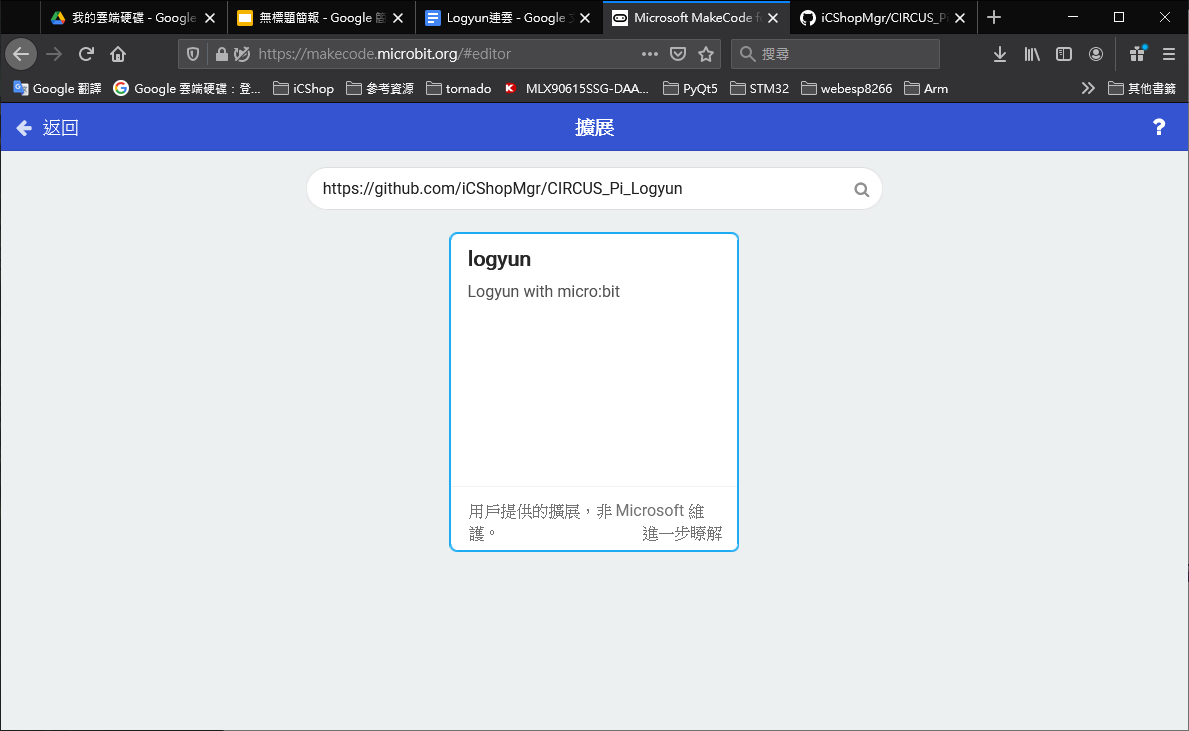Screen dimensions: 1189x731
Task: Open the STM32 bookmarks folder
Action: (759, 89)
